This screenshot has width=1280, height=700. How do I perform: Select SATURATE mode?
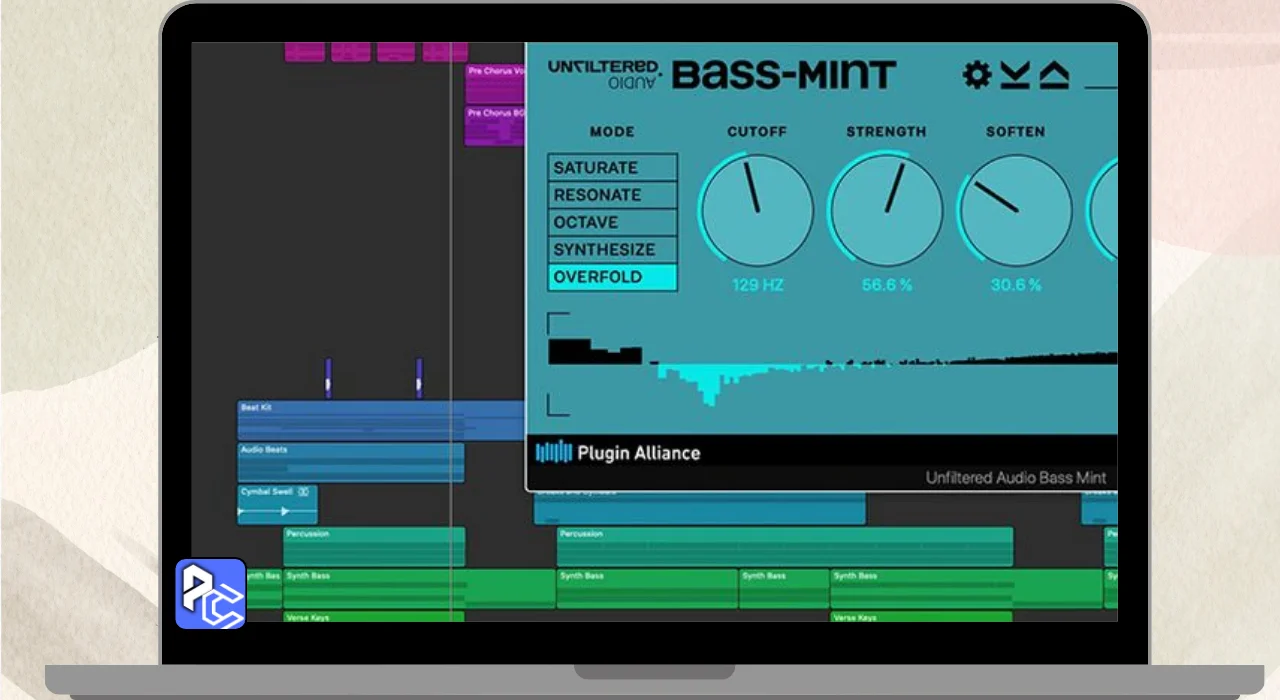coord(612,168)
